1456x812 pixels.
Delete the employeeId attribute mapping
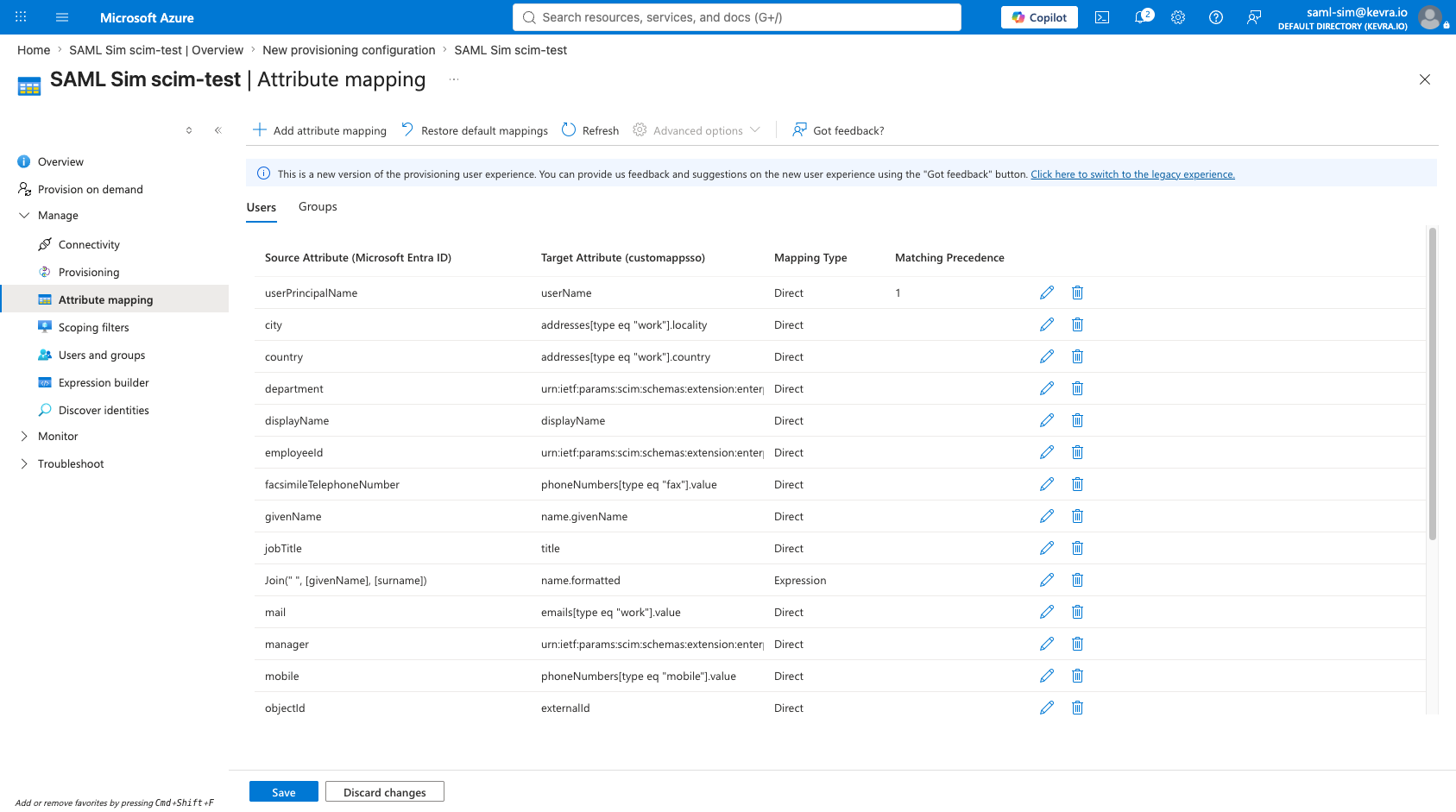1077,452
